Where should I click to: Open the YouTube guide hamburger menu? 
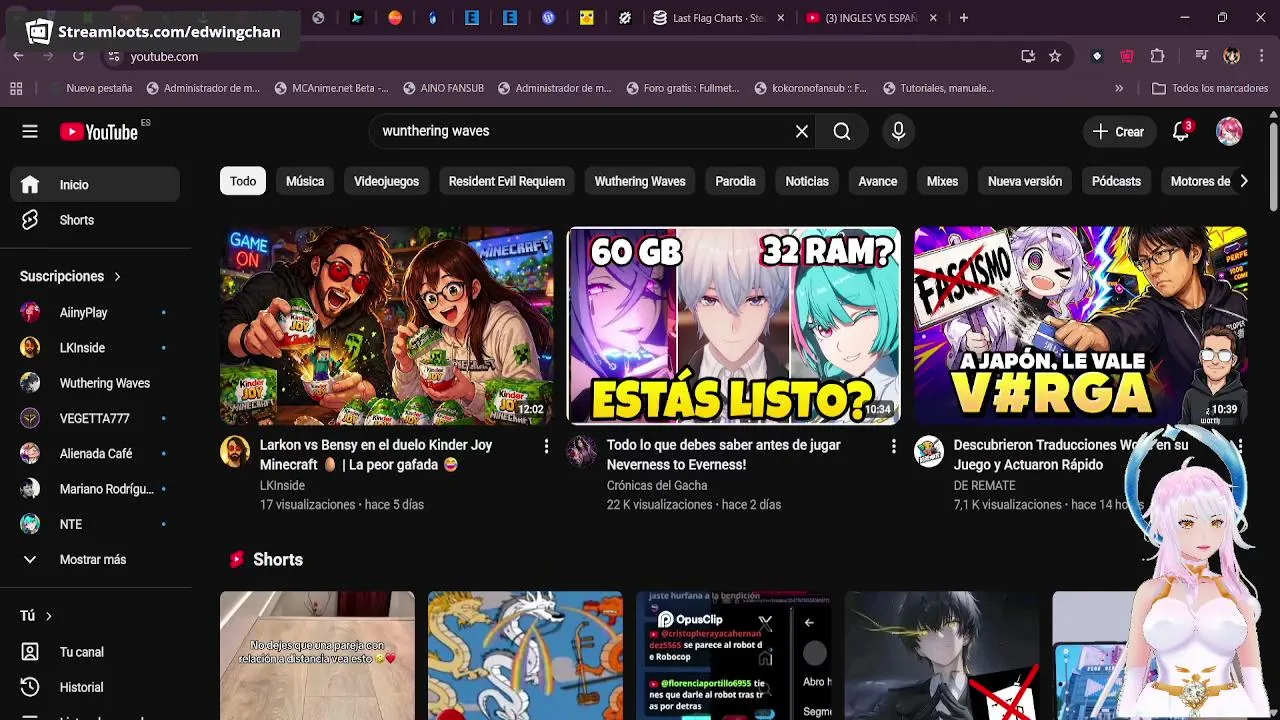(x=30, y=131)
